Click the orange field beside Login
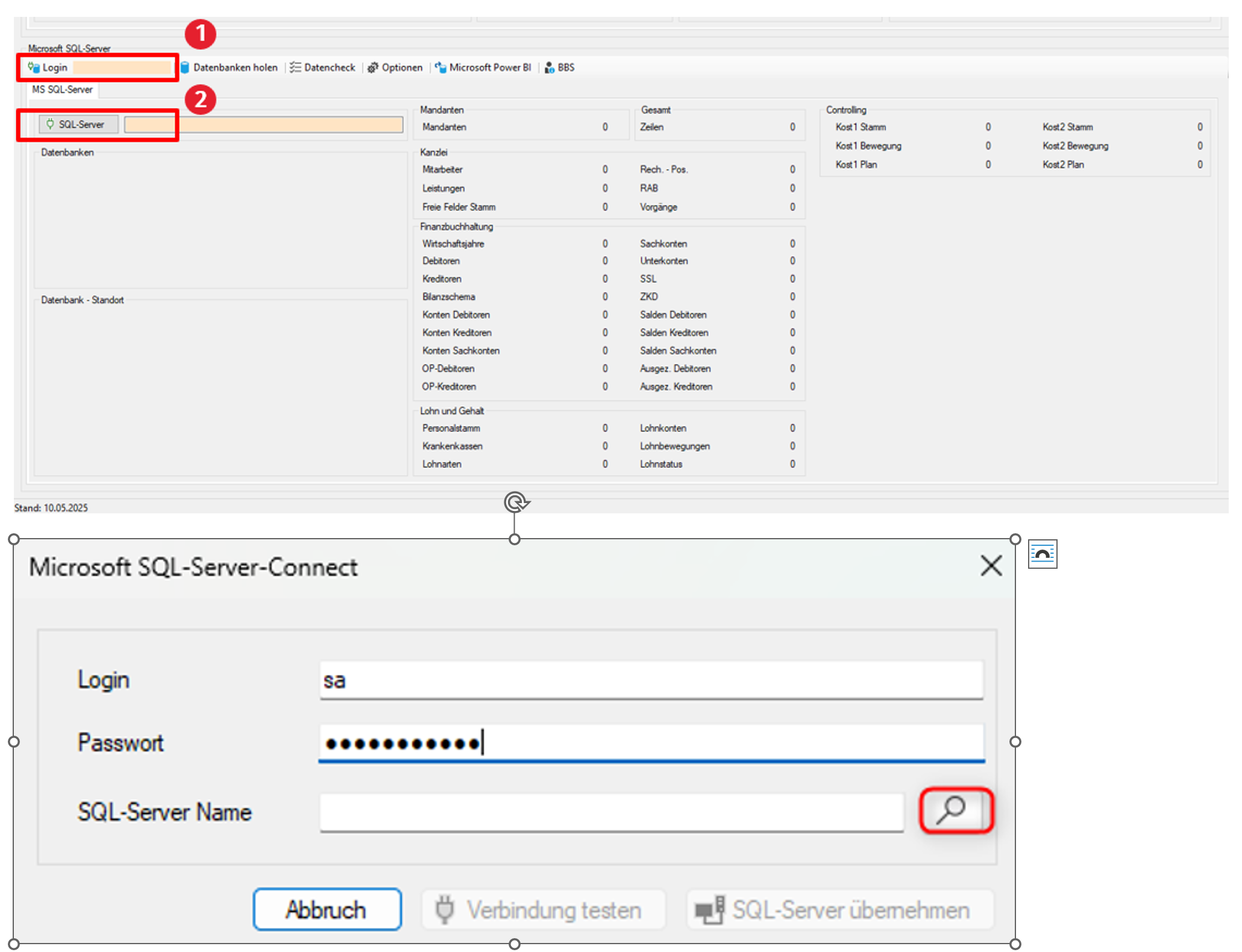 click(122, 67)
